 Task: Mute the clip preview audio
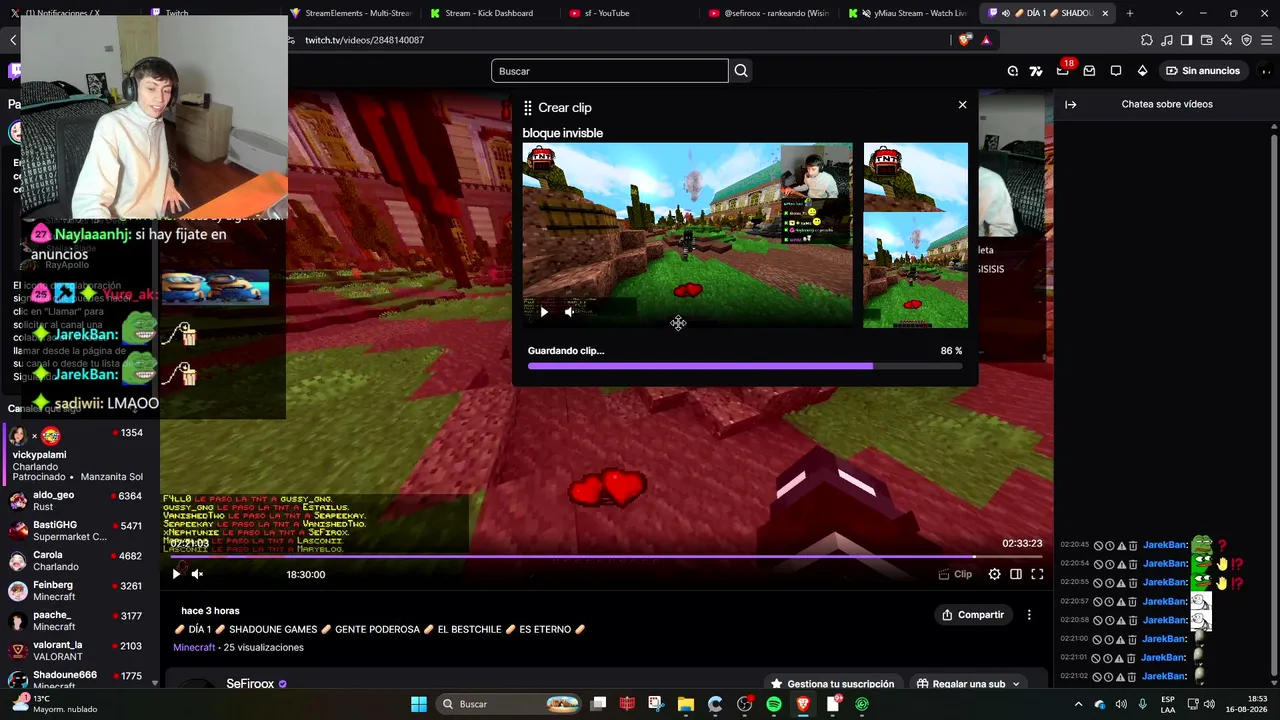click(x=569, y=312)
